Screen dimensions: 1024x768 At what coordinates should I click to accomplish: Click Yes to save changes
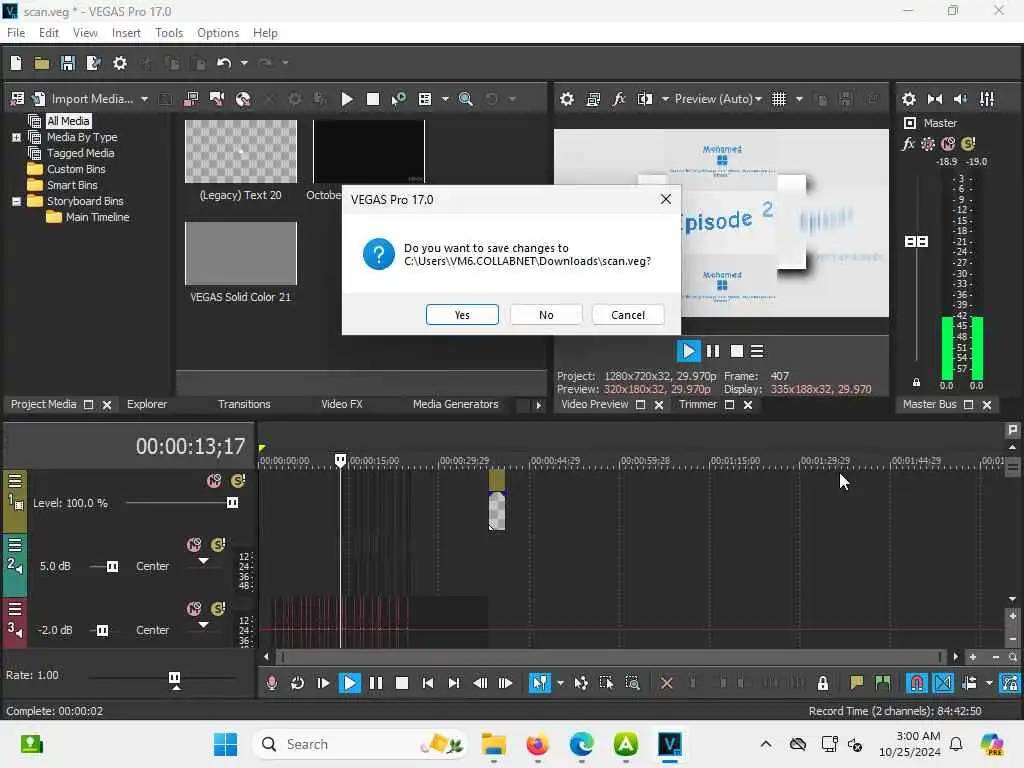point(462,315)
